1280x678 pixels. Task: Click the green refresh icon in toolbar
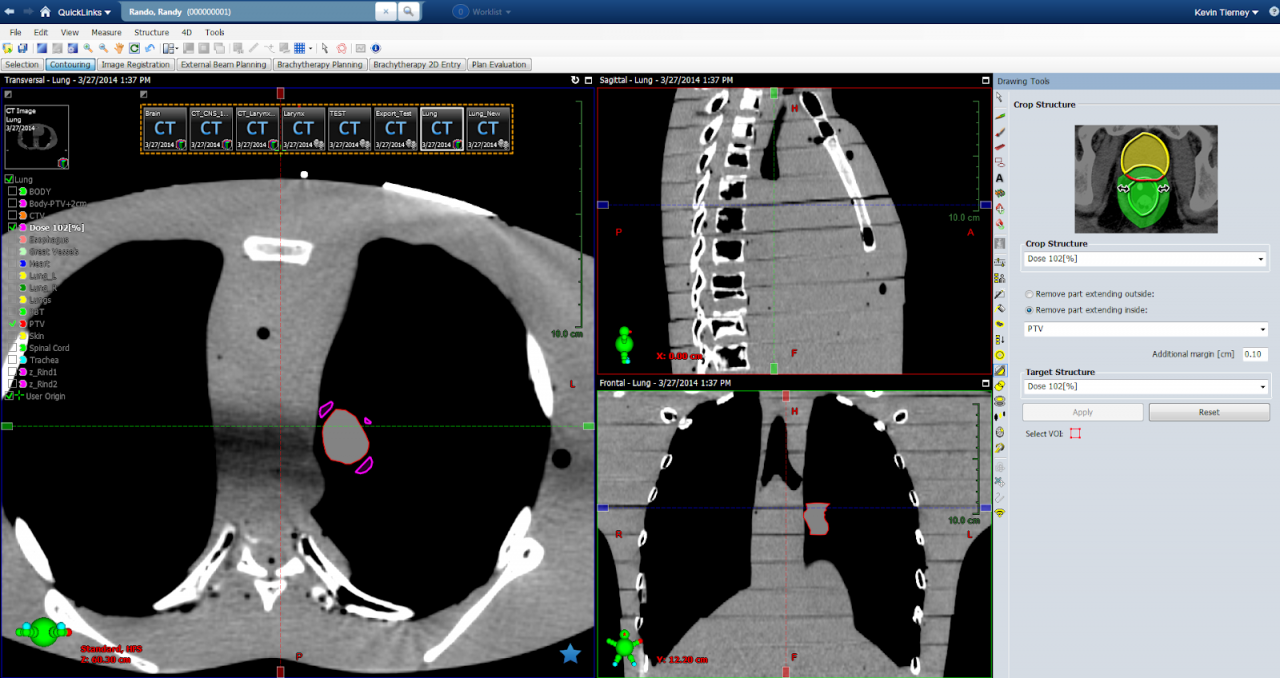pyautogui.click(x=134, y=48)
